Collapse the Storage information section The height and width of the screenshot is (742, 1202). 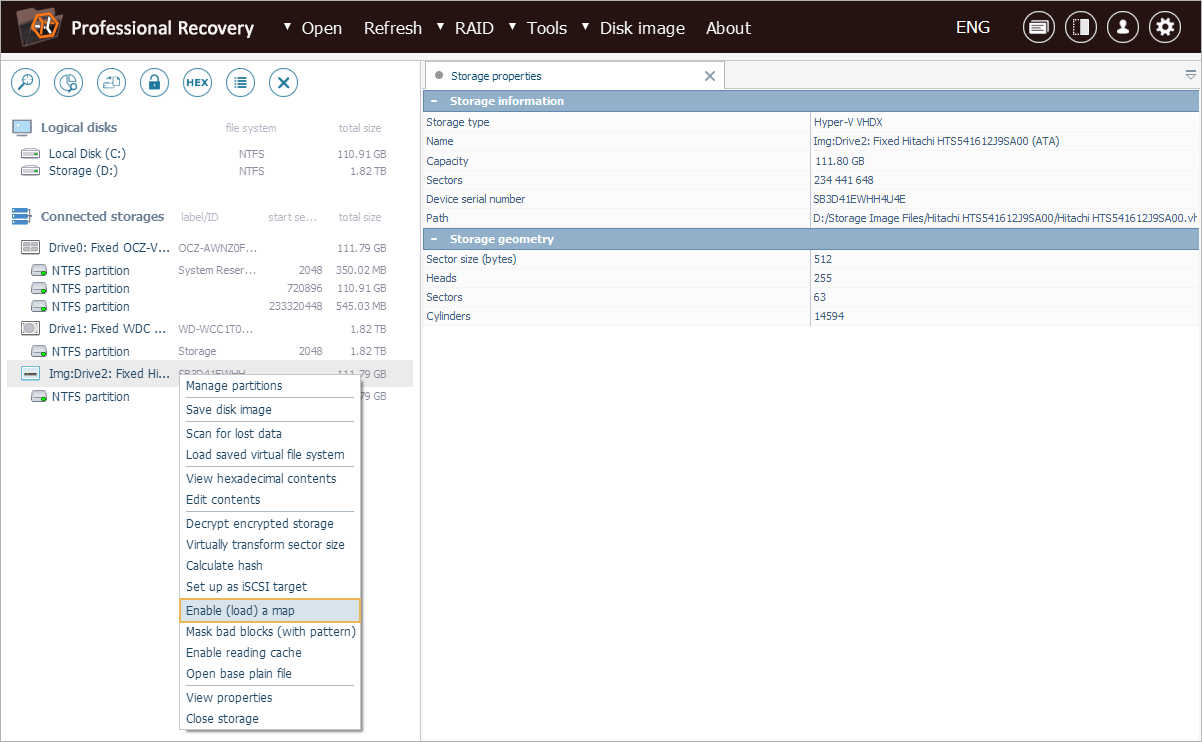click(x=434, y=101)
